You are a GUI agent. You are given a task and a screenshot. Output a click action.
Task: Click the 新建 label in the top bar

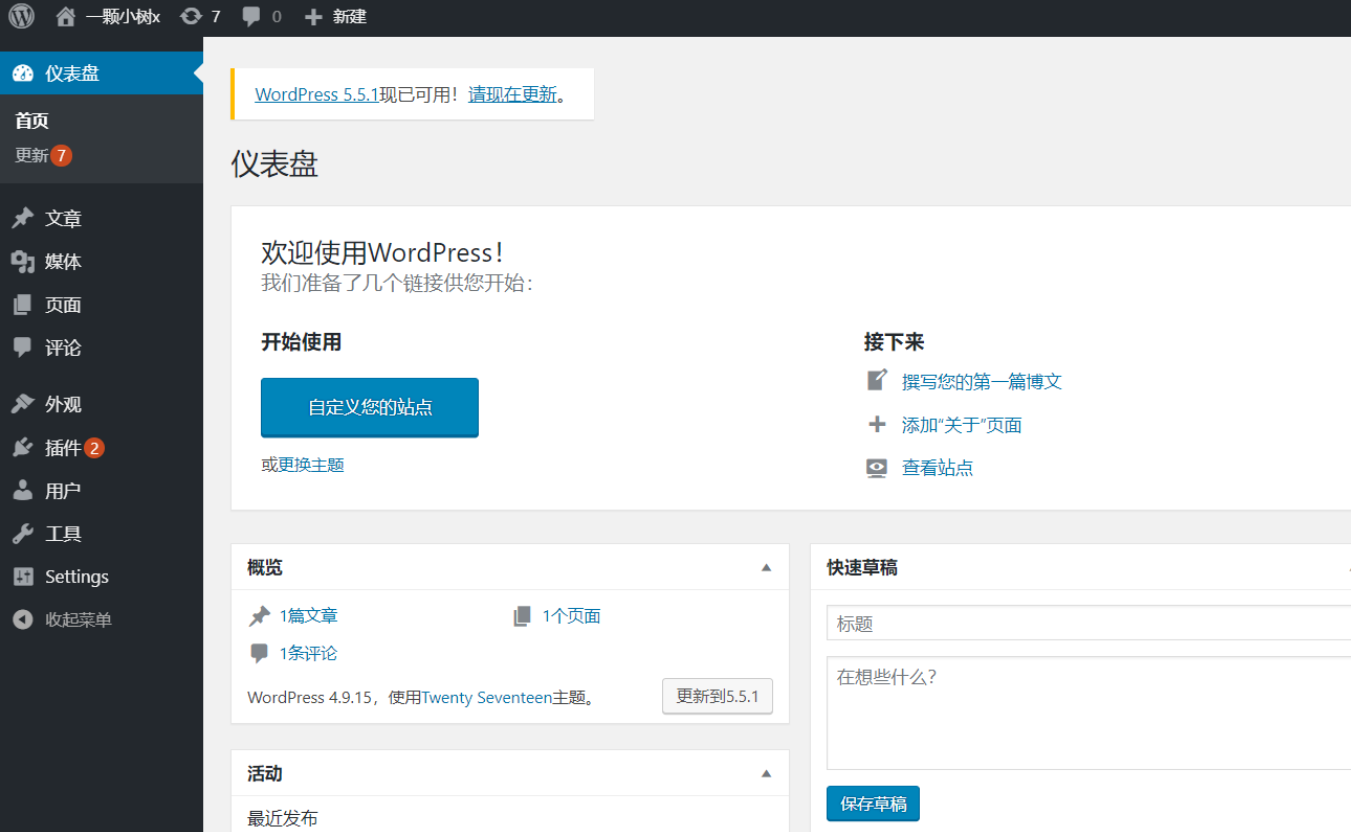(x=350, y=17)
